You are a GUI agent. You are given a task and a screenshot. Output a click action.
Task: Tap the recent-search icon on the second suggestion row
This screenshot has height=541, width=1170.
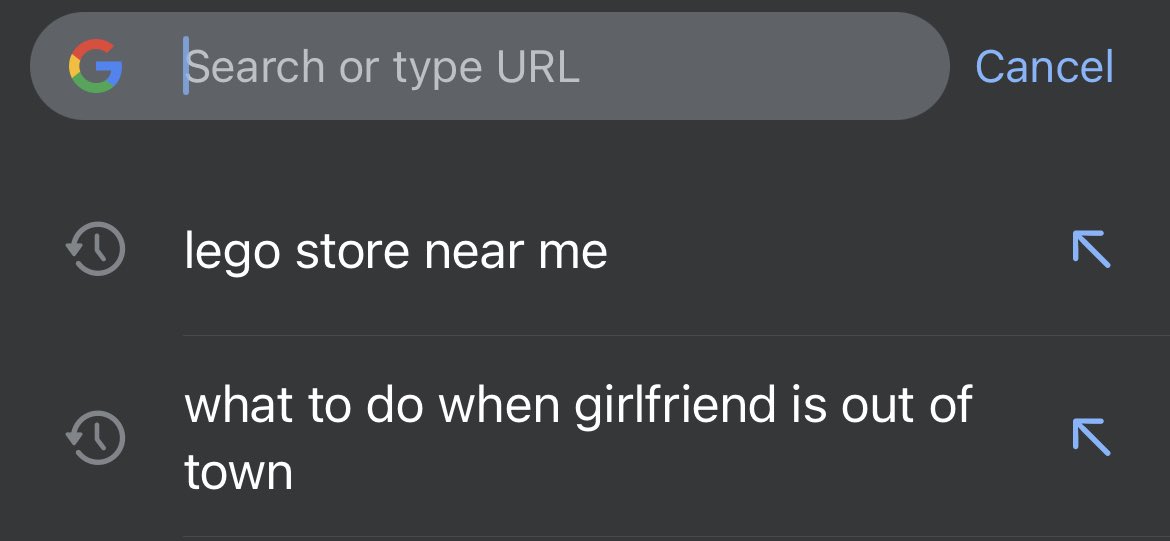pos(96,437)
